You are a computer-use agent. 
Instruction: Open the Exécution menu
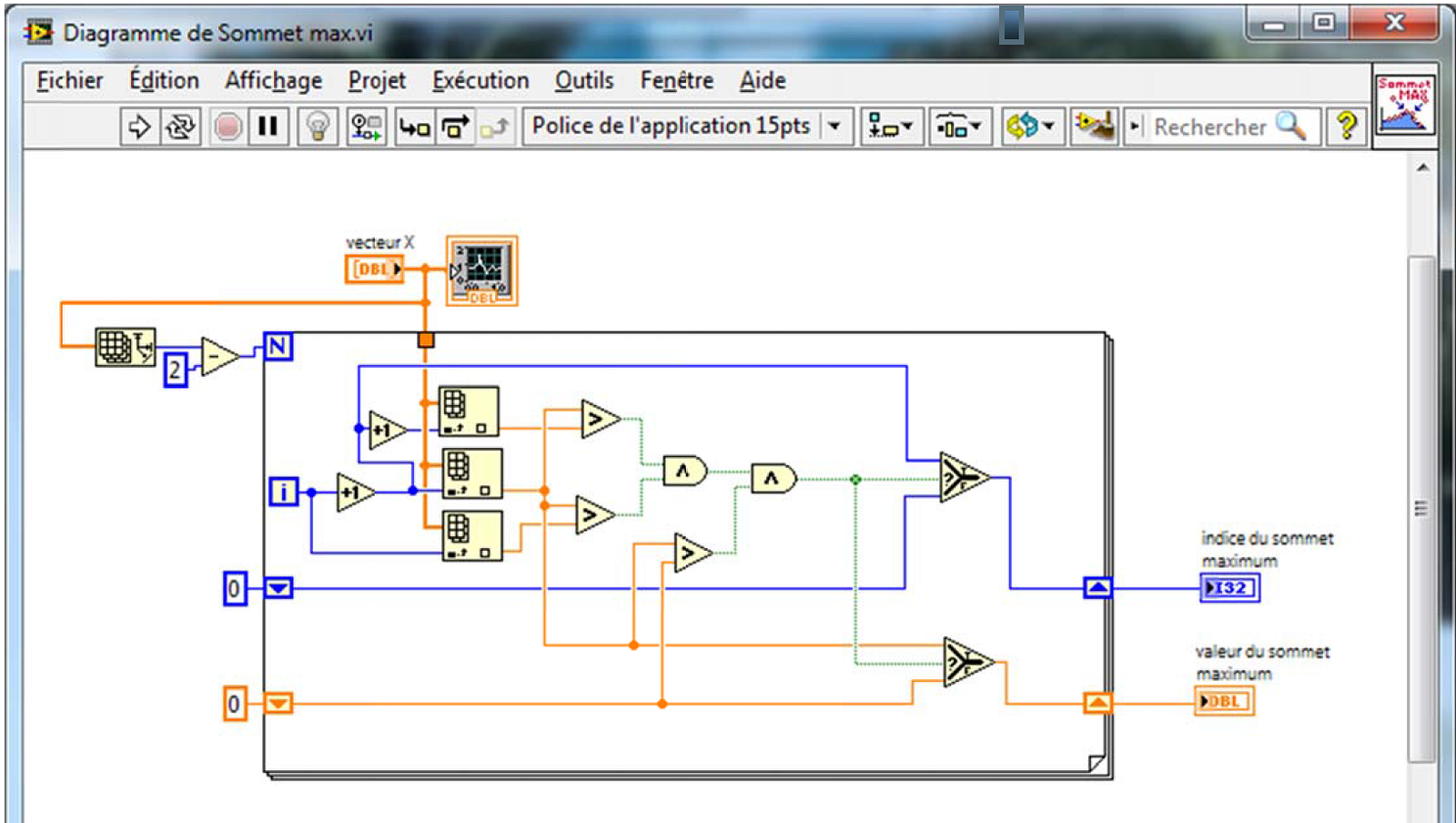[x=480, y=81]
